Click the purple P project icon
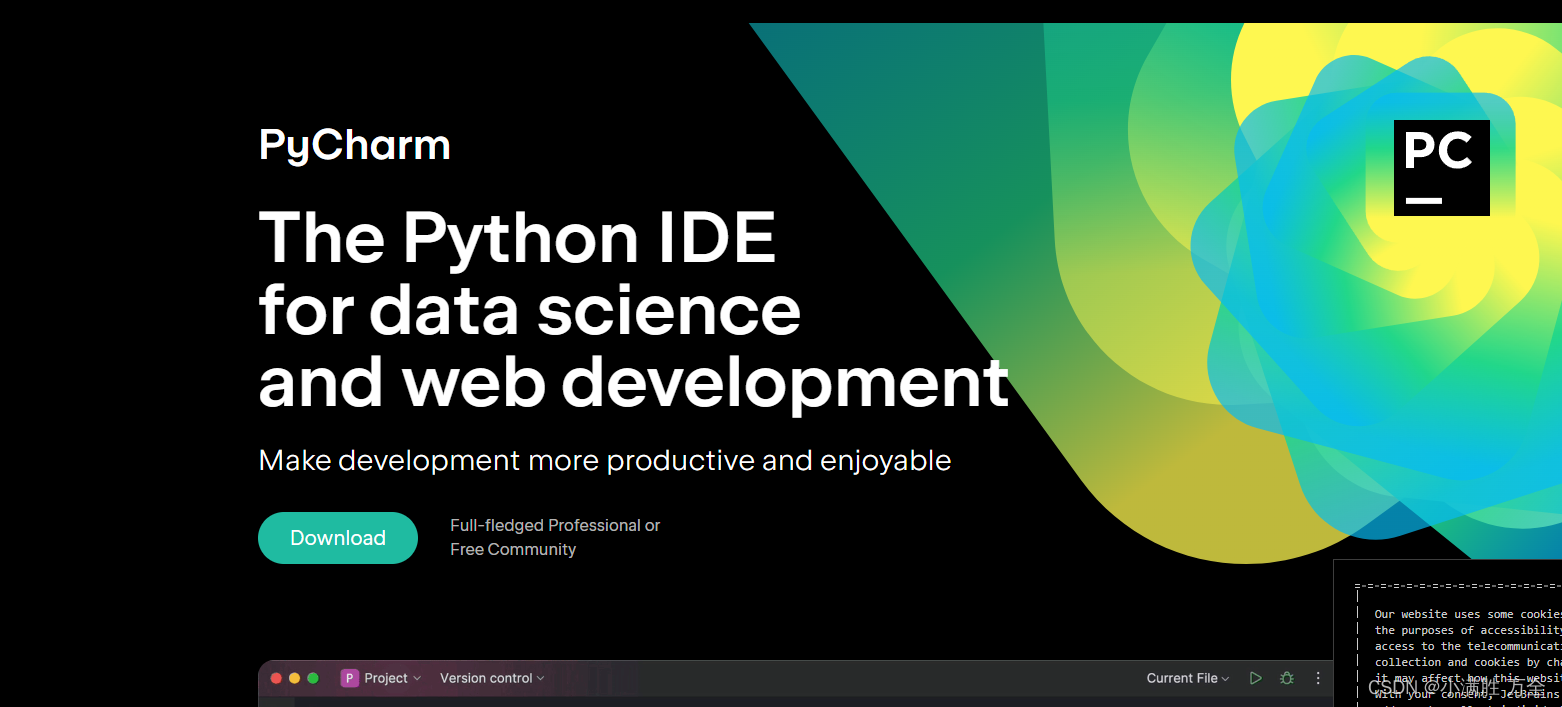This screenshot has width=1562, height=707. tap(350, 678)
